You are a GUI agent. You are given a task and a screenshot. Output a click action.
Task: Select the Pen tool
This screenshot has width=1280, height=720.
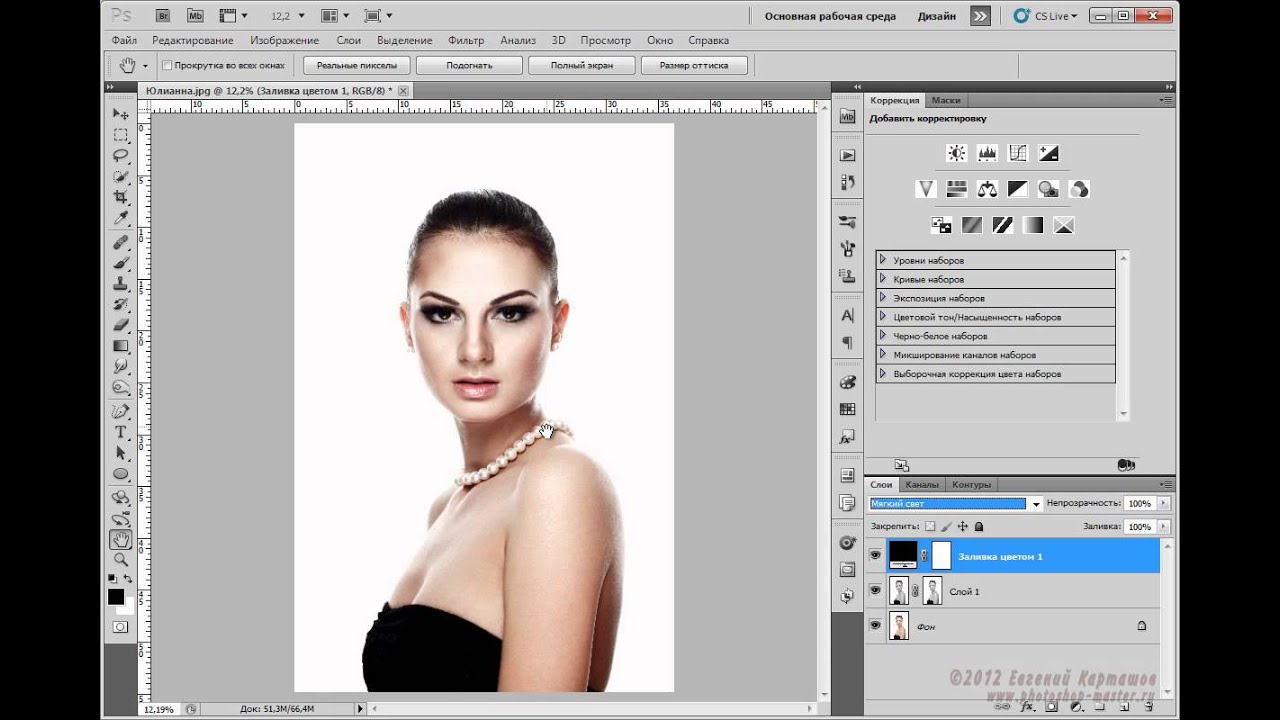pos(121,411)
